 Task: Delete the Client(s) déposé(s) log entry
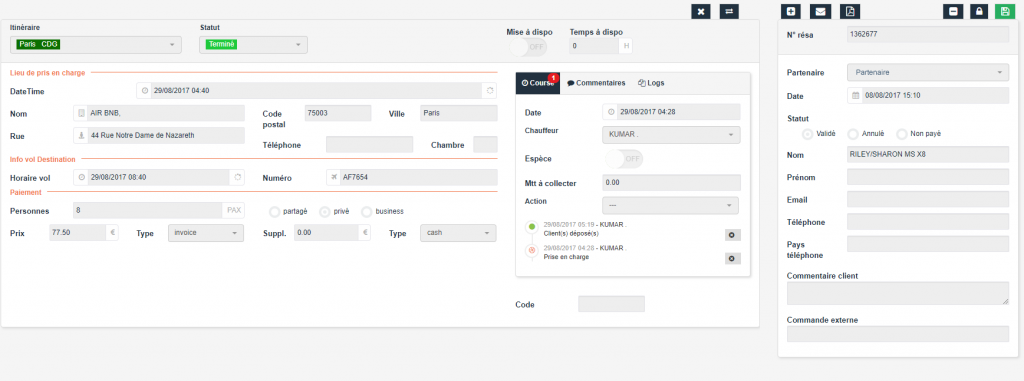[733, 235]
